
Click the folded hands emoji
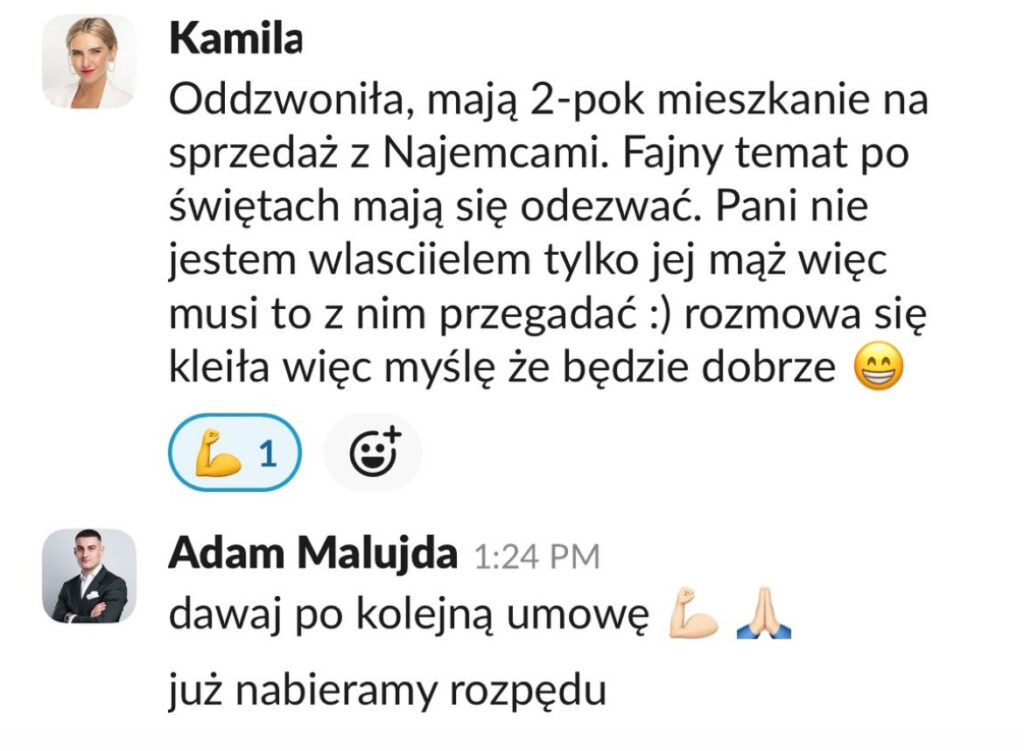pos(763,613)
